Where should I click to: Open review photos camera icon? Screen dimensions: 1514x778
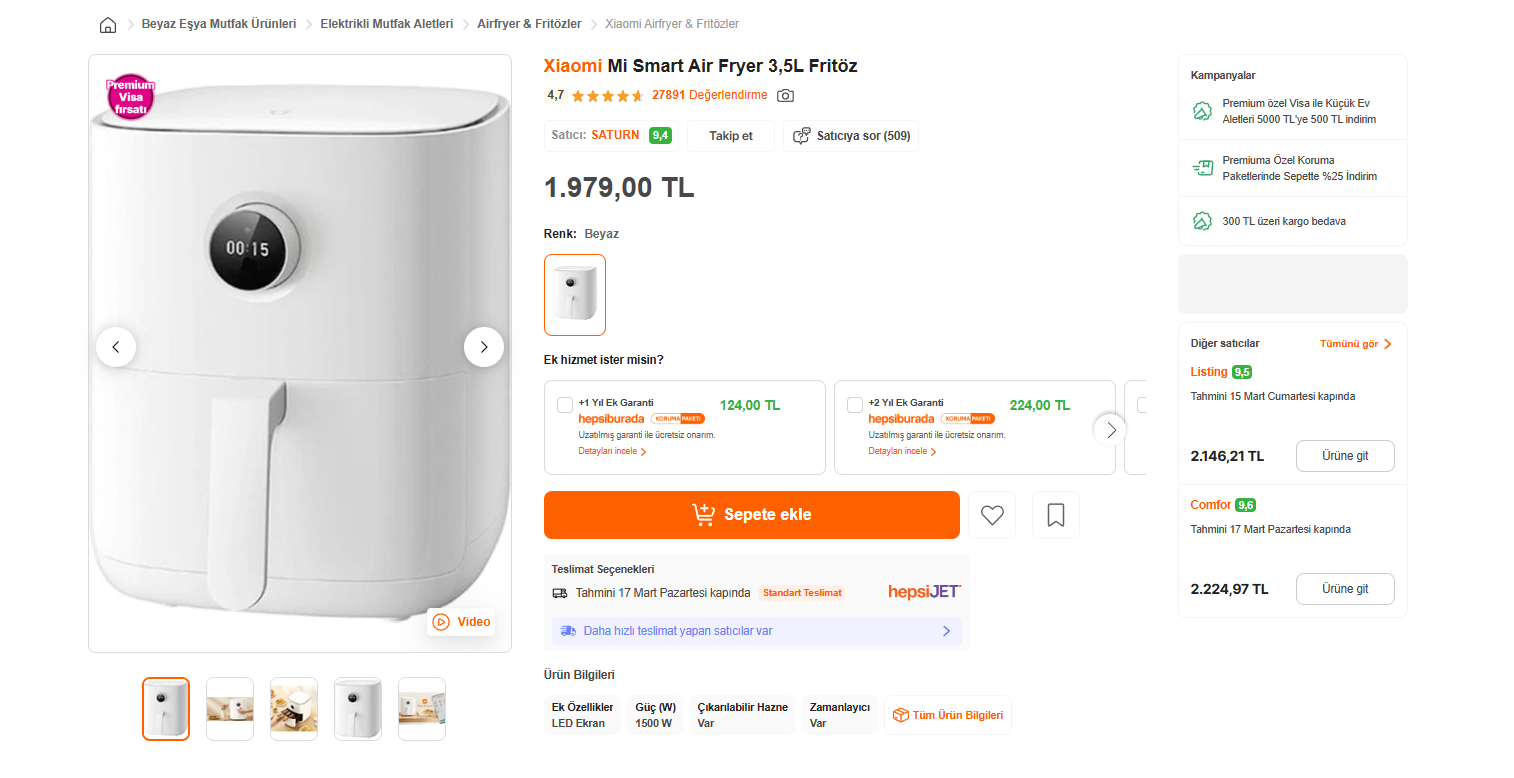pos(786,96)
